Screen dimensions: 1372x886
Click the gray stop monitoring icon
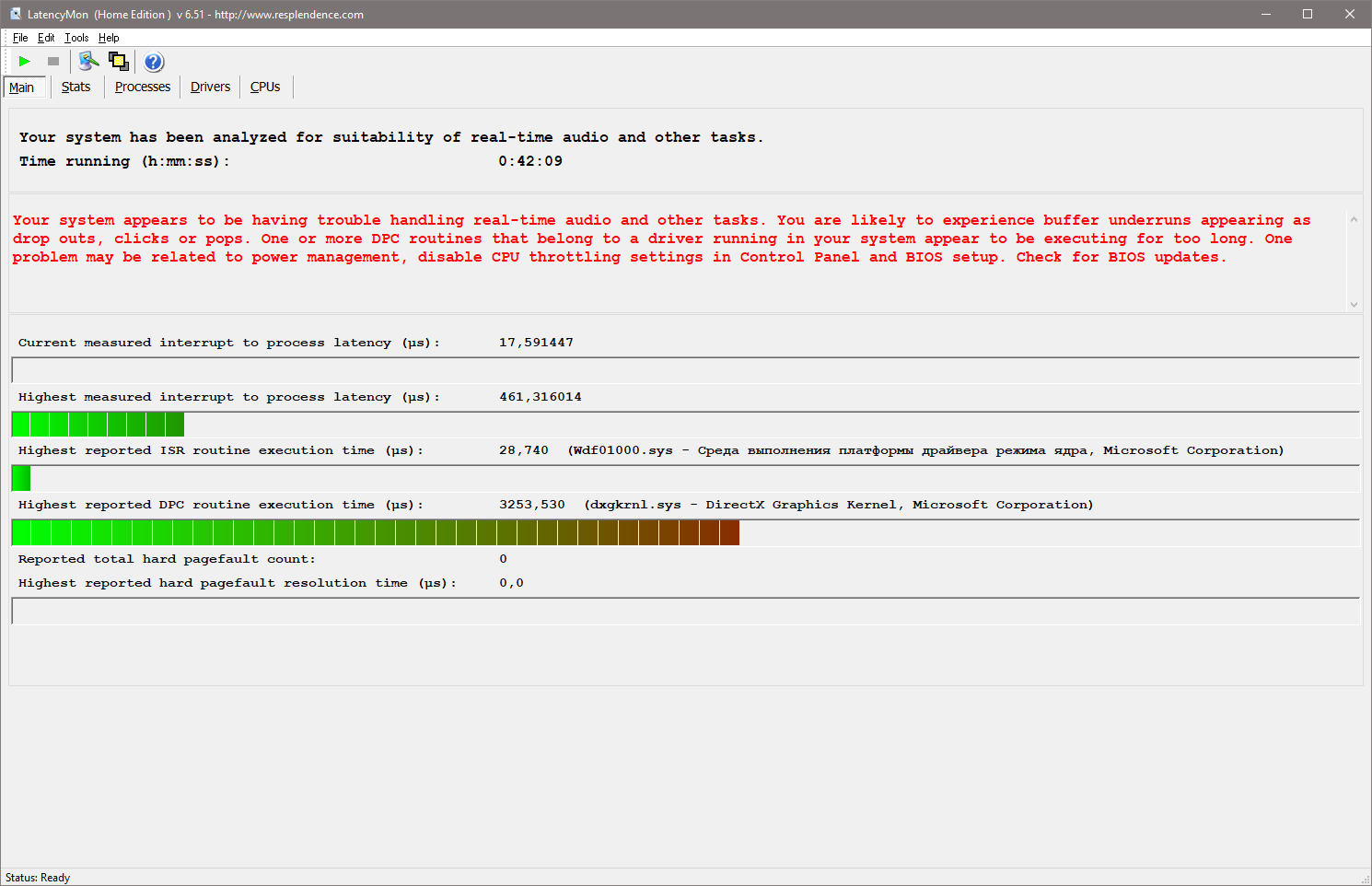(53, 62)
